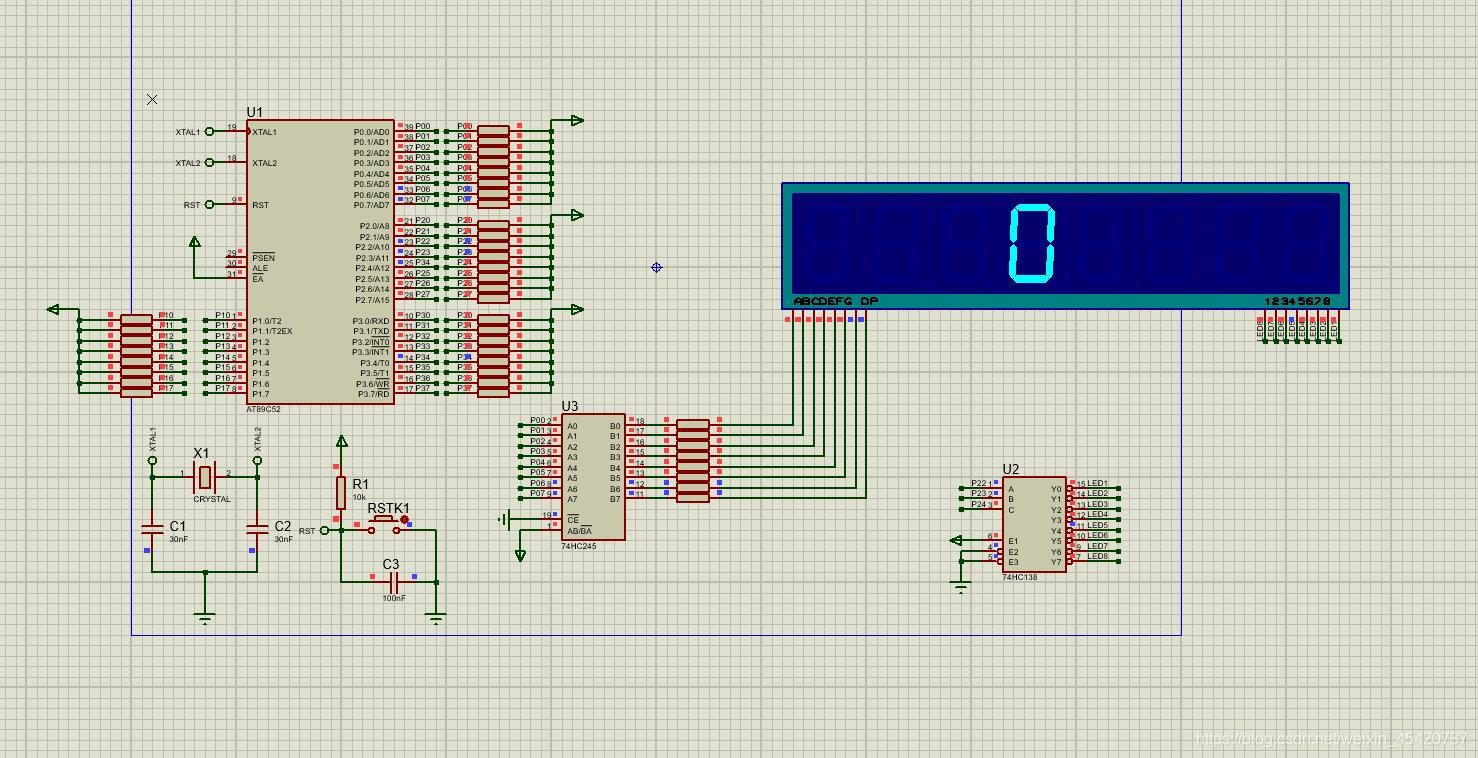Viewport: 1478px width, 758px height.
Task: Click the 30nF value label of C2
Action: click(x=284, y=540)
